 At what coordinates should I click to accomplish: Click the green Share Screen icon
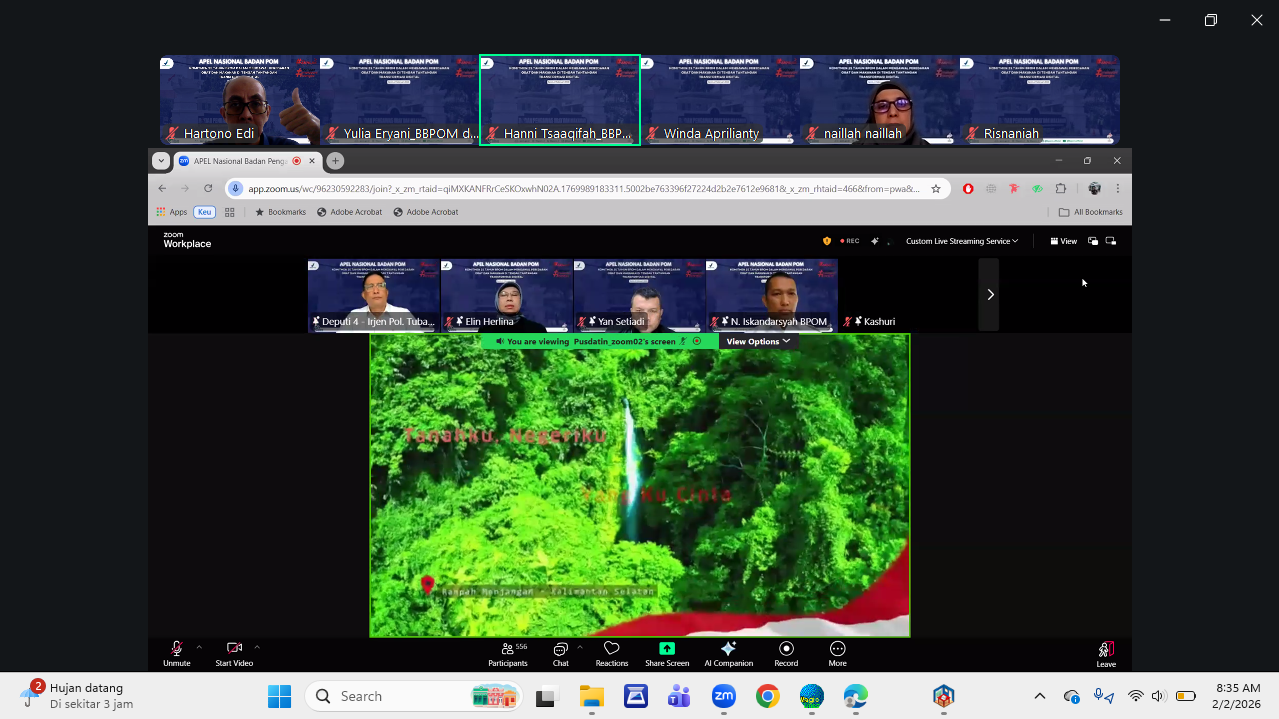coord(667,648)
